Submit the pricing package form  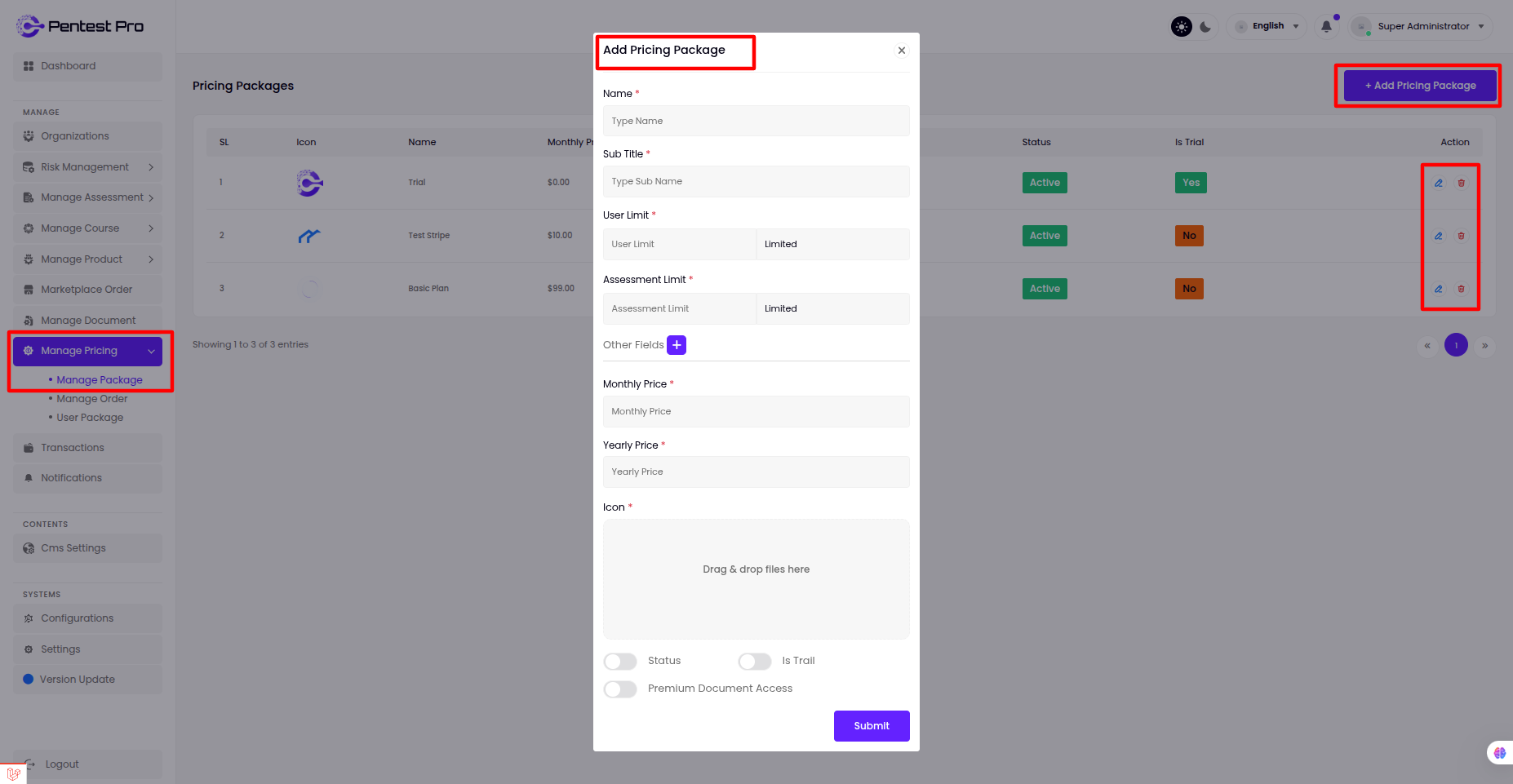872,726
